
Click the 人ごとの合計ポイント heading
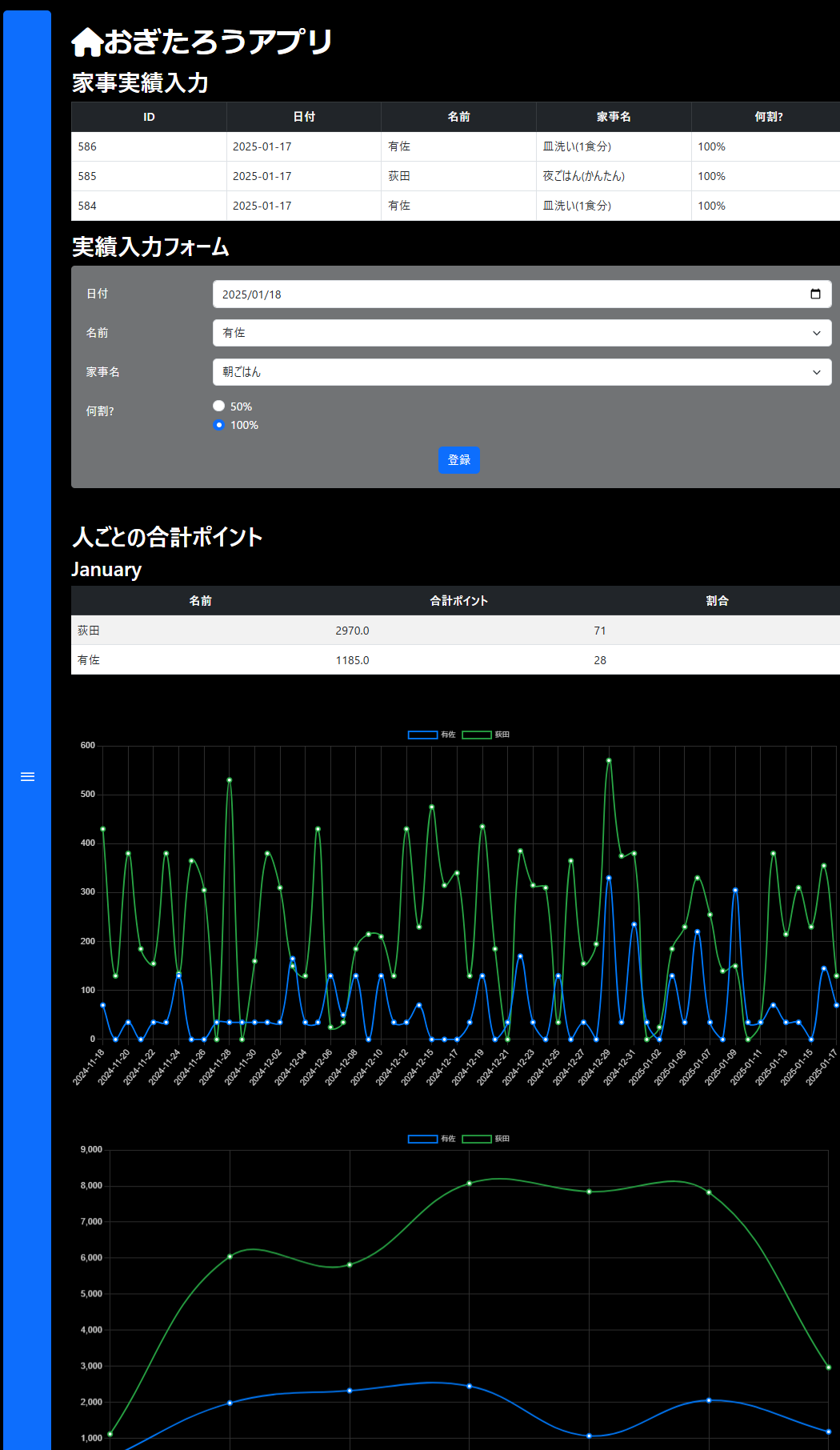tap(167, 537)
